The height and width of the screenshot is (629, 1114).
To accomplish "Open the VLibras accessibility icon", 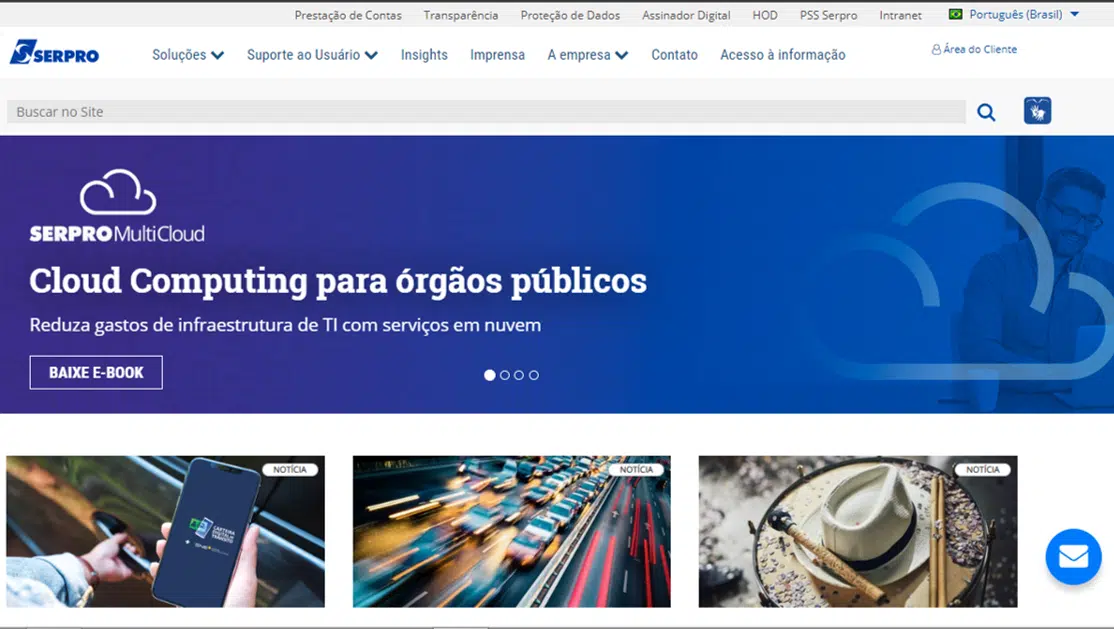I will click(1037, 111).
